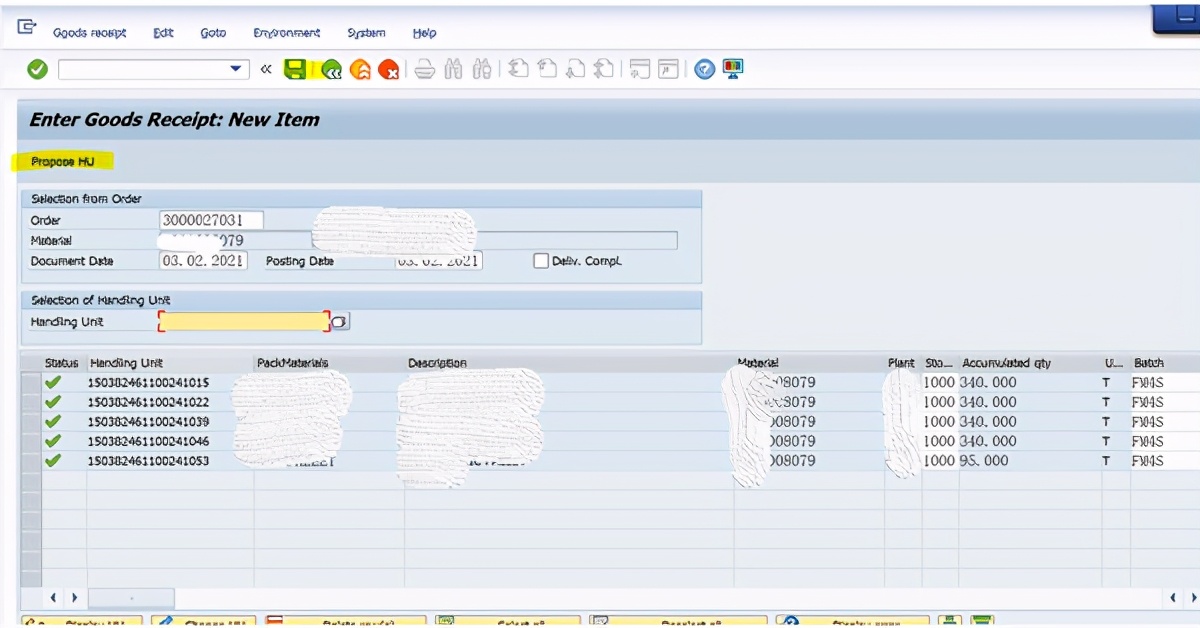The image size is (1200, 628).
Task: Click the Print icon
Action: coord(424,69)
